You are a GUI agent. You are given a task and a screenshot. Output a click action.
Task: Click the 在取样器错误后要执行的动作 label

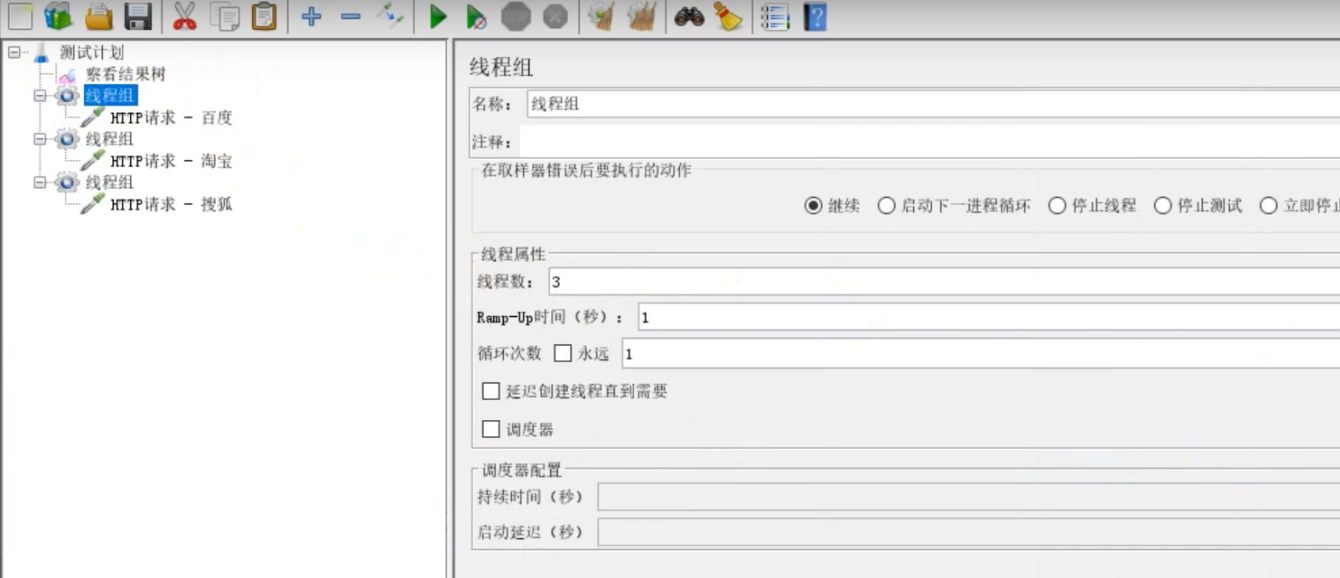[586, 171]
